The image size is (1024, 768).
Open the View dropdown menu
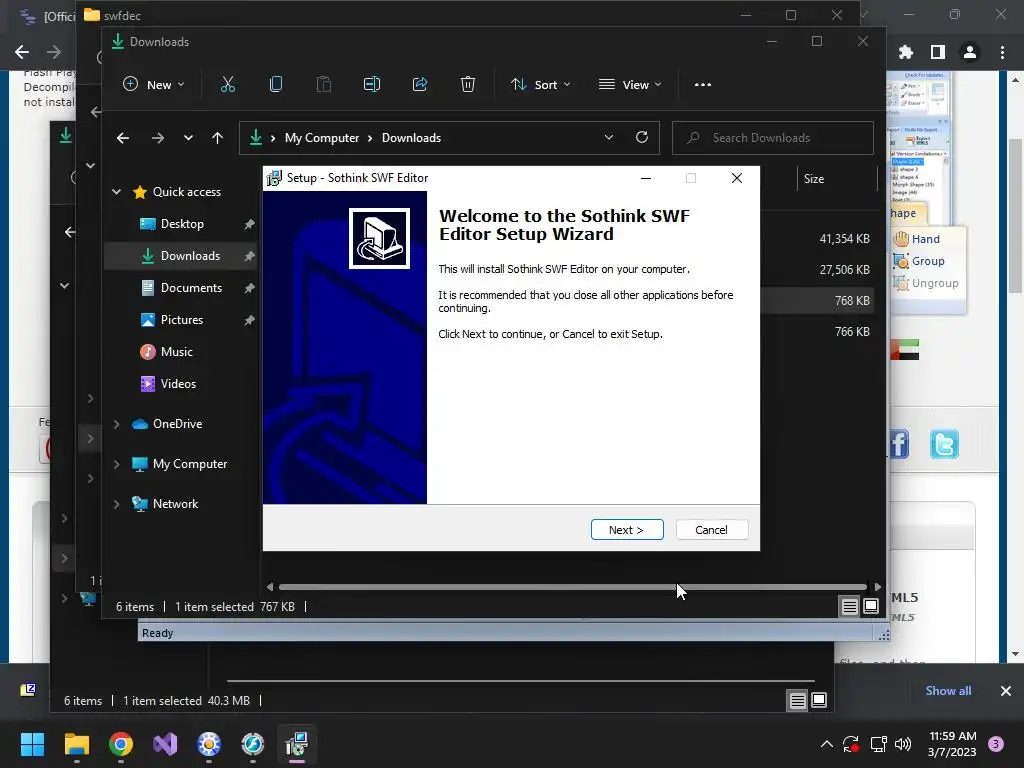[x=630, y=84]
